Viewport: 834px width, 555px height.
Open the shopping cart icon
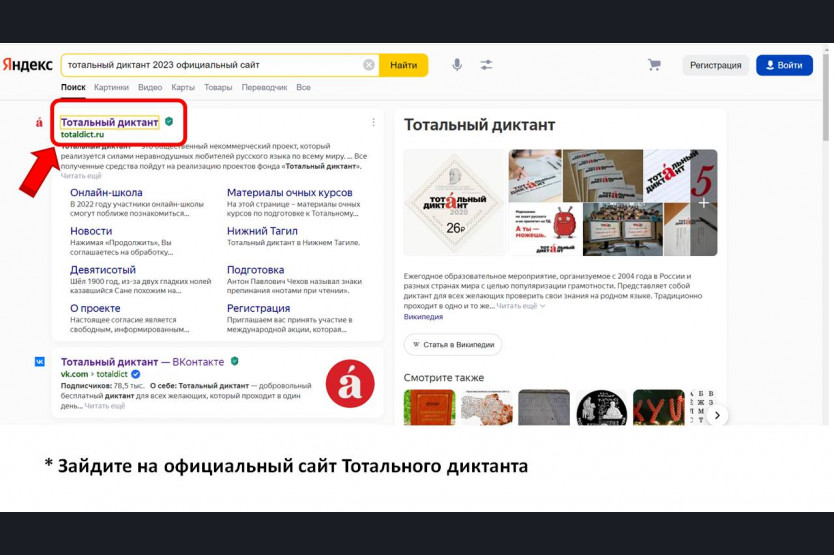pos(654,65)
